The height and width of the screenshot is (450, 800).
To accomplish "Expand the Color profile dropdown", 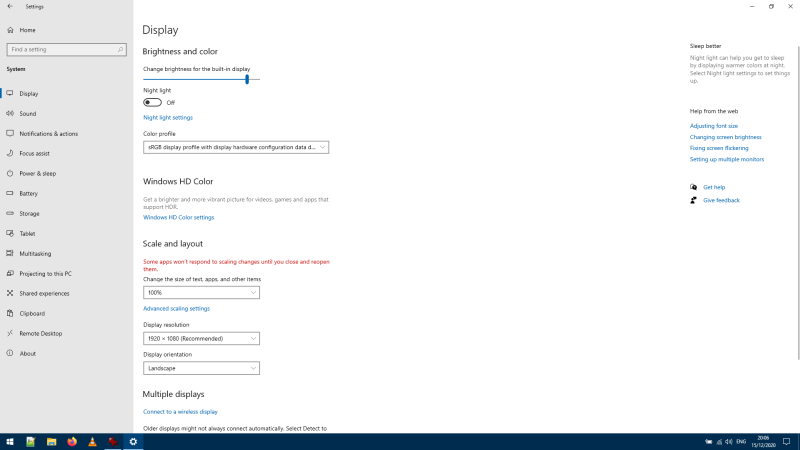I will click(x=235, y=147).
